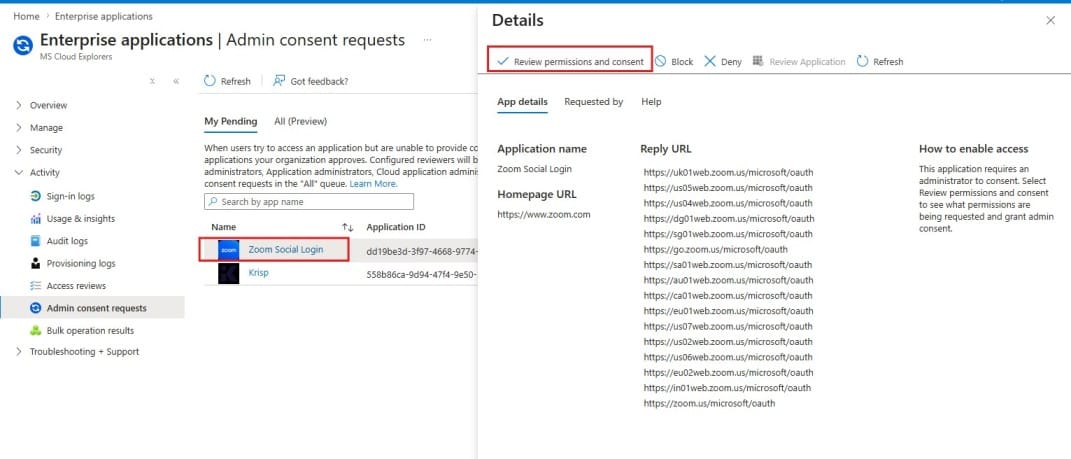
Task: Click Krisp app logo thumbnail
Action: [x=229, y=274]
